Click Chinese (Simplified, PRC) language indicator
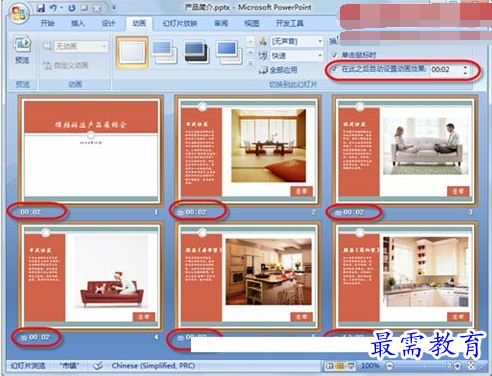This screenshot has width=492, height=376. (153, 366)
